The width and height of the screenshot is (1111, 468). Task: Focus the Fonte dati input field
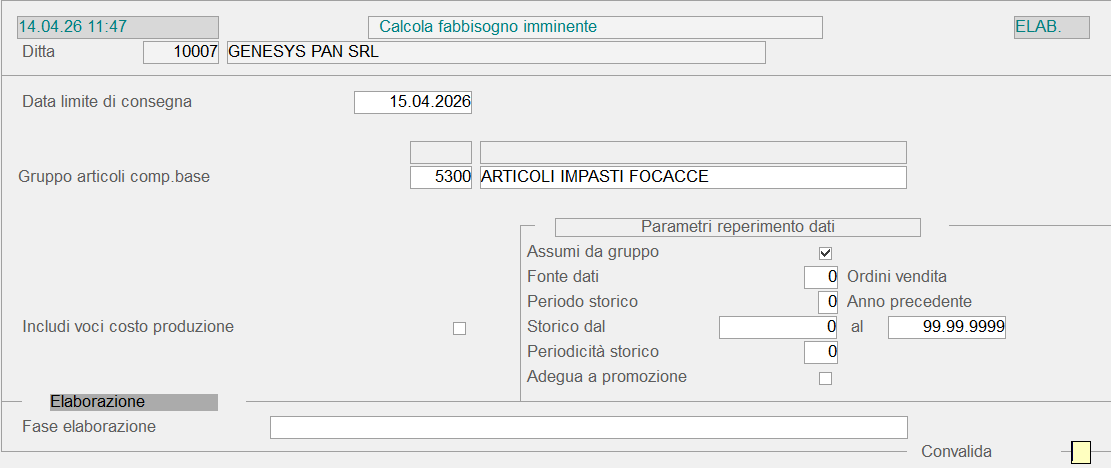(821, 277)
